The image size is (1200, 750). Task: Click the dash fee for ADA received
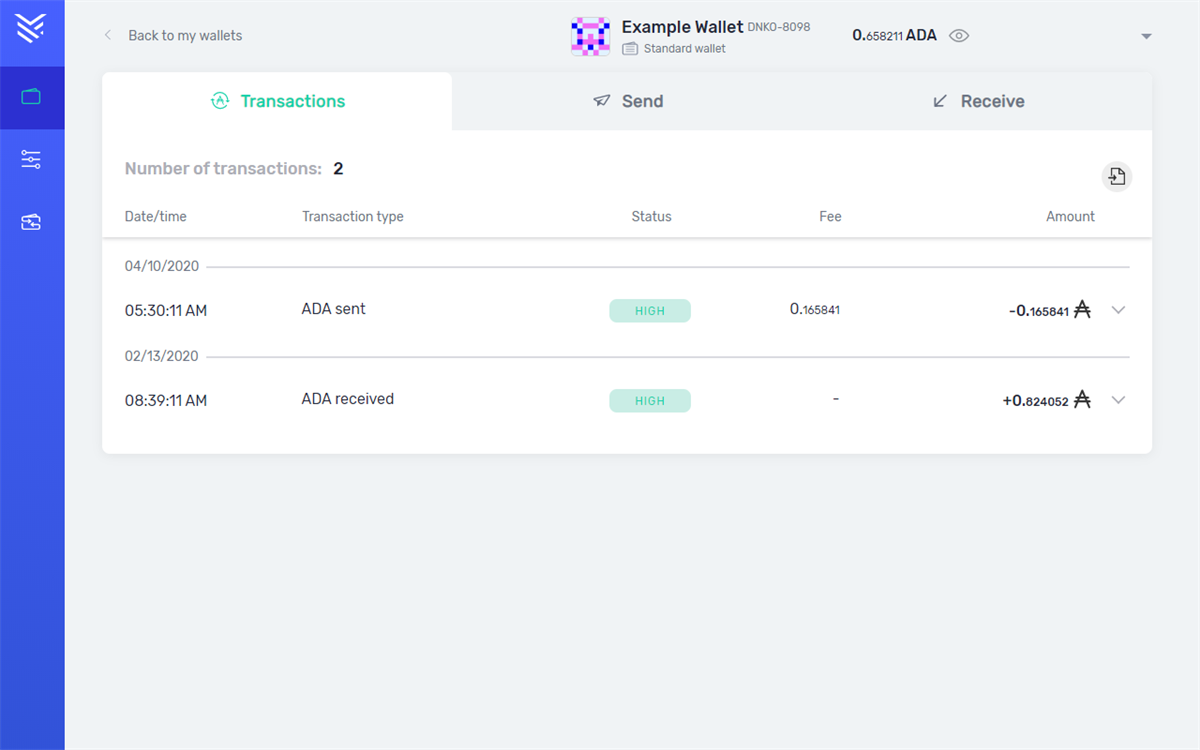[835, 399]
